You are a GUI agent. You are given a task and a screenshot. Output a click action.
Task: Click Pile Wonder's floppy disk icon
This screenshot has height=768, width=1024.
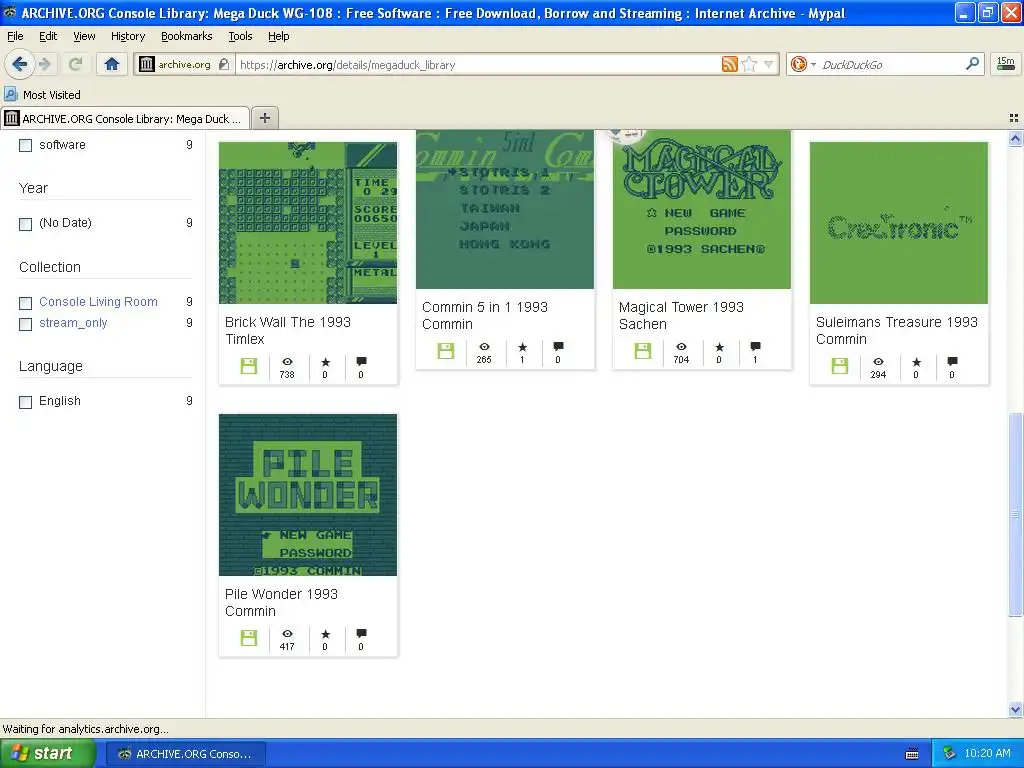[x=249, y=638]
